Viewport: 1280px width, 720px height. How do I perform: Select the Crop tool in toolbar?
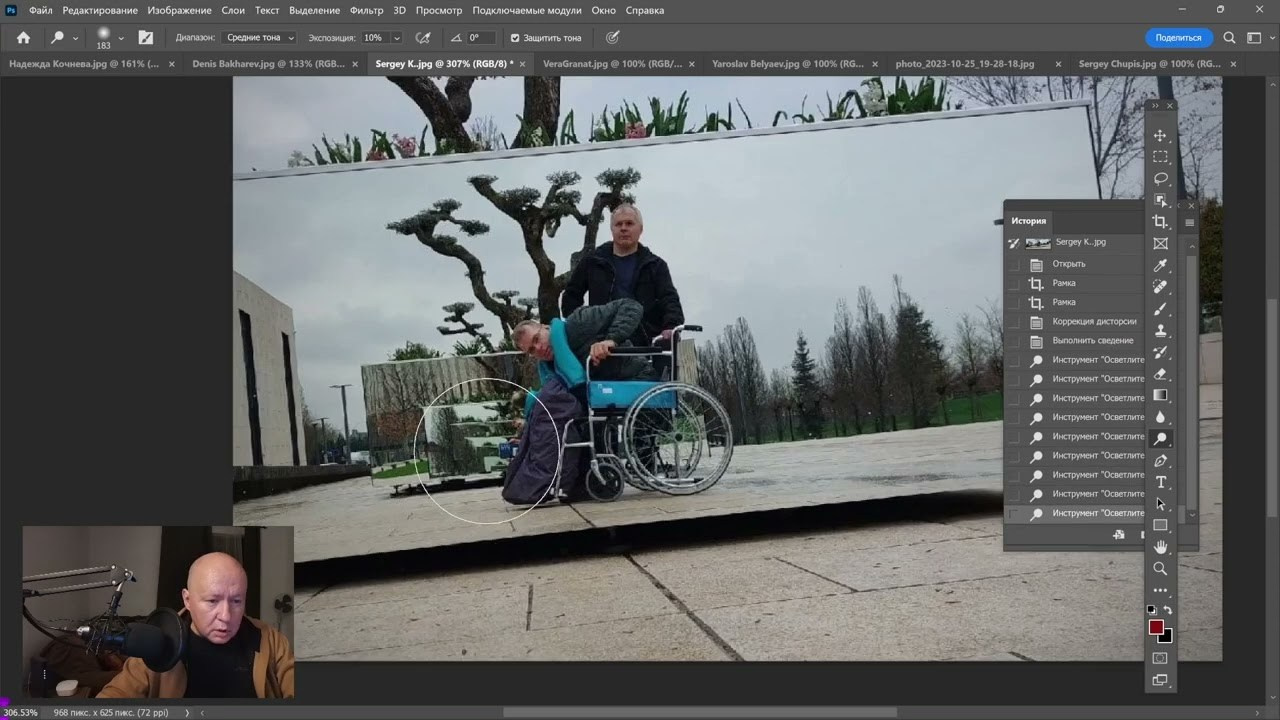click(x=1160, y=222)
